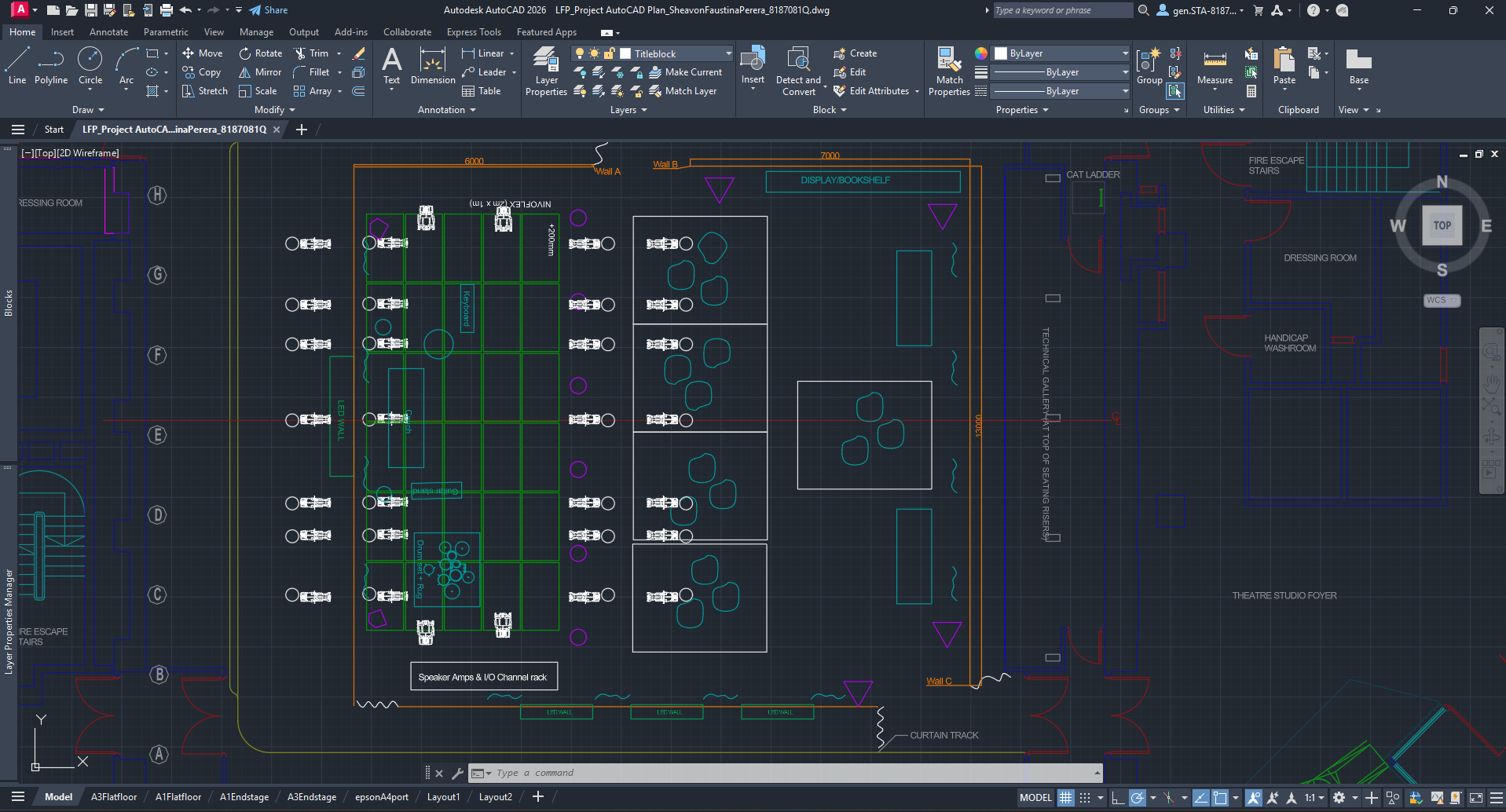Viewport: 1506px width, 812px height.
Task: Click the Share button in title bar
Action: 269,10
